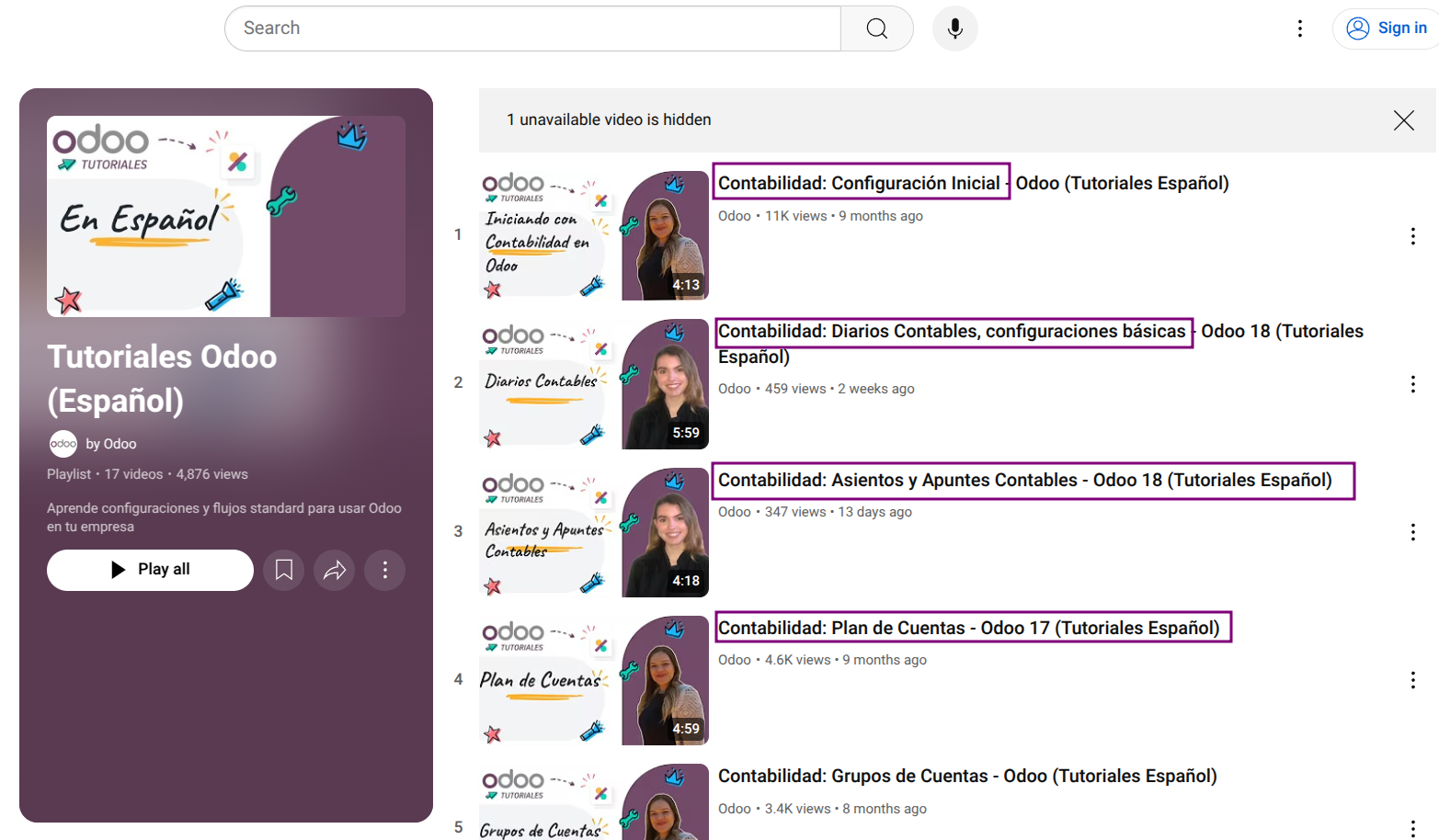This screenshot has height=840, width=1439.
Task: Open Plan de Cuentas Odoo 17 title
Action: [969, 628]
